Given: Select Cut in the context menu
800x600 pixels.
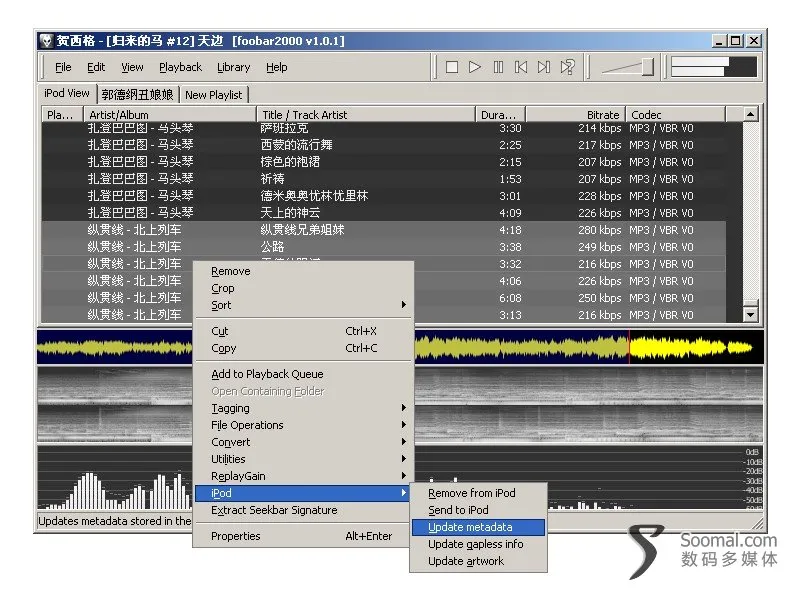Looking at the screenshot, I should click(303, 331).
